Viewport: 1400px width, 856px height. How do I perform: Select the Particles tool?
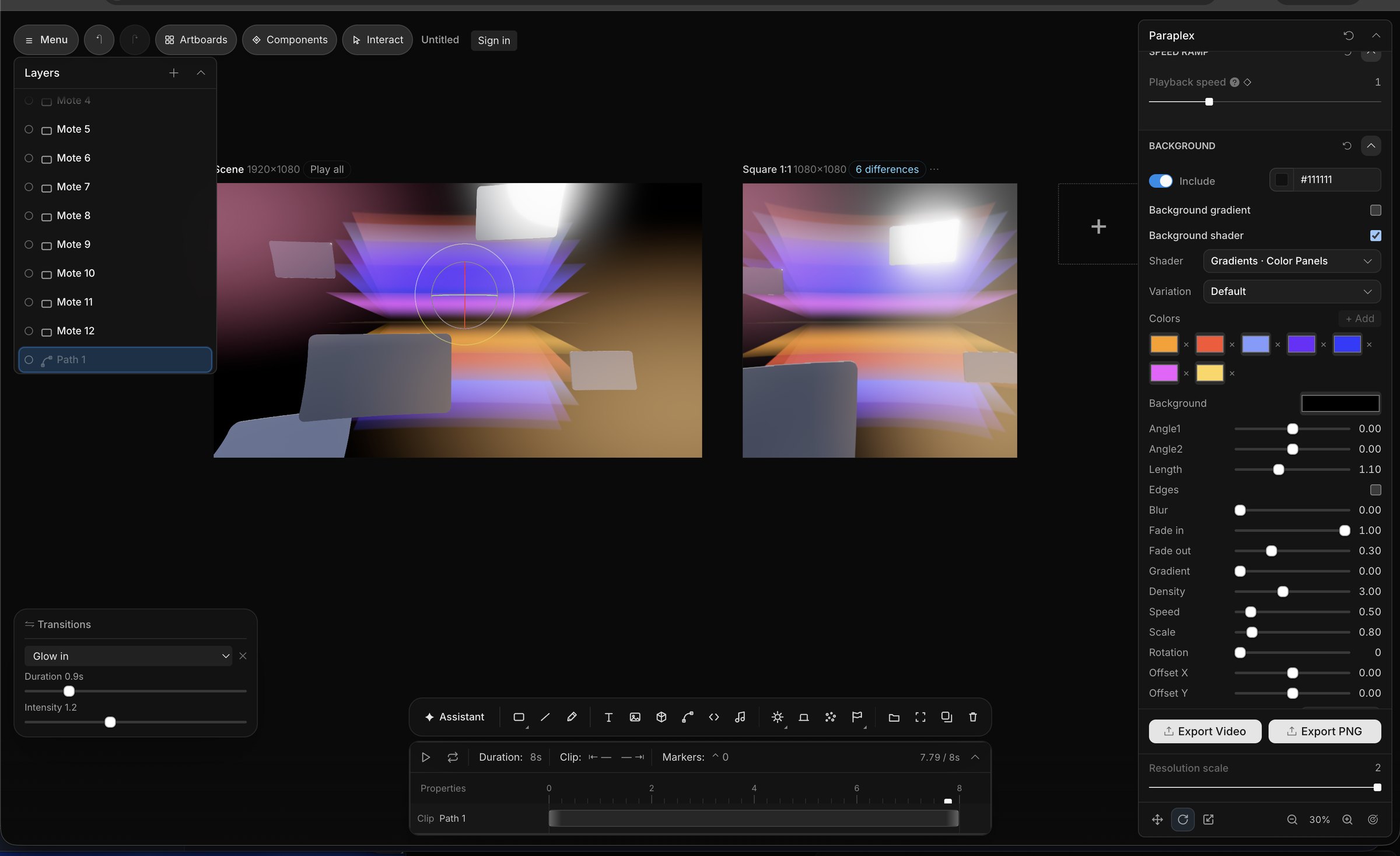830,717
